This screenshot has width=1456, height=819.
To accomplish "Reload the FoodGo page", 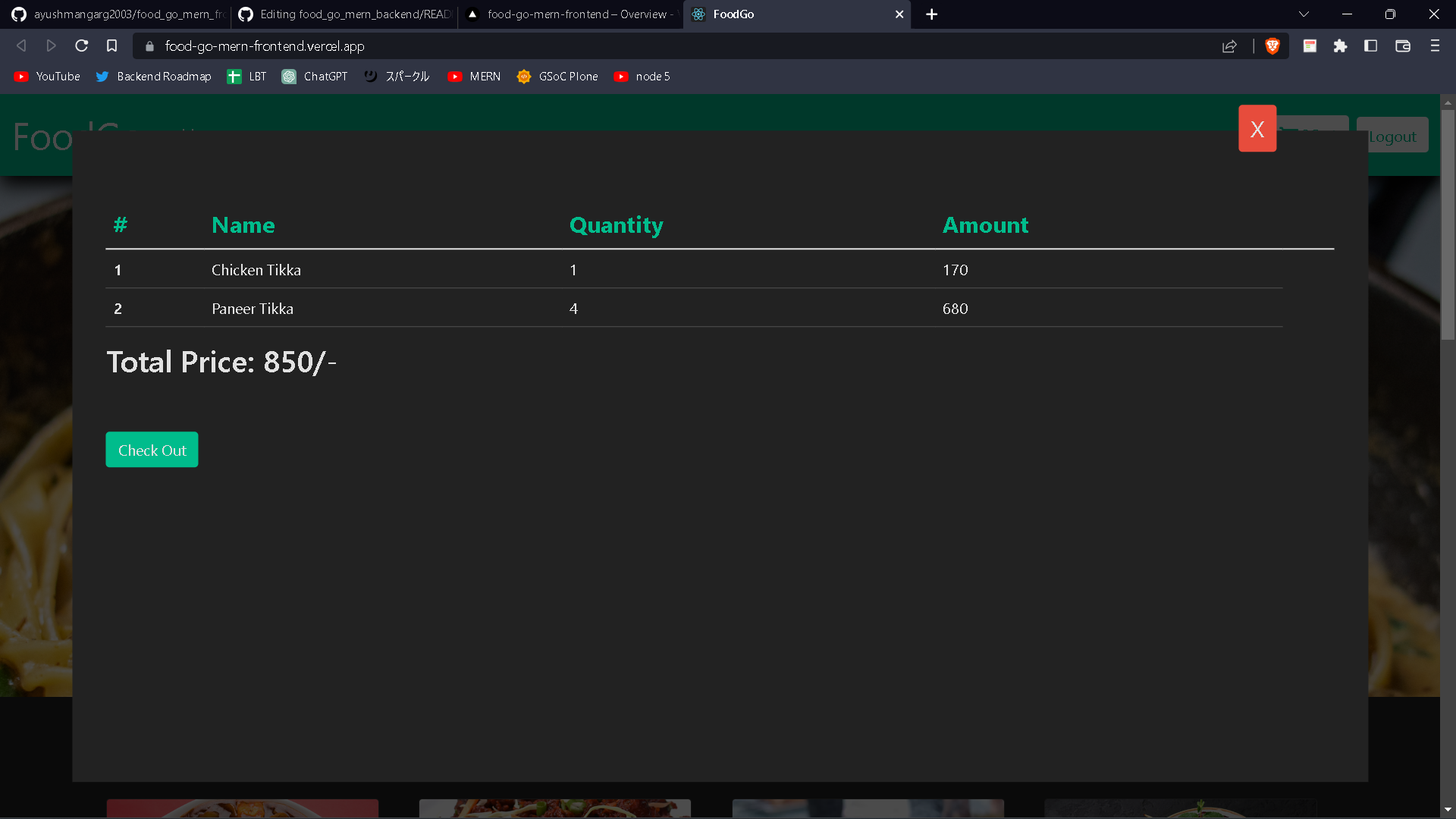I will tap(81, 45).
